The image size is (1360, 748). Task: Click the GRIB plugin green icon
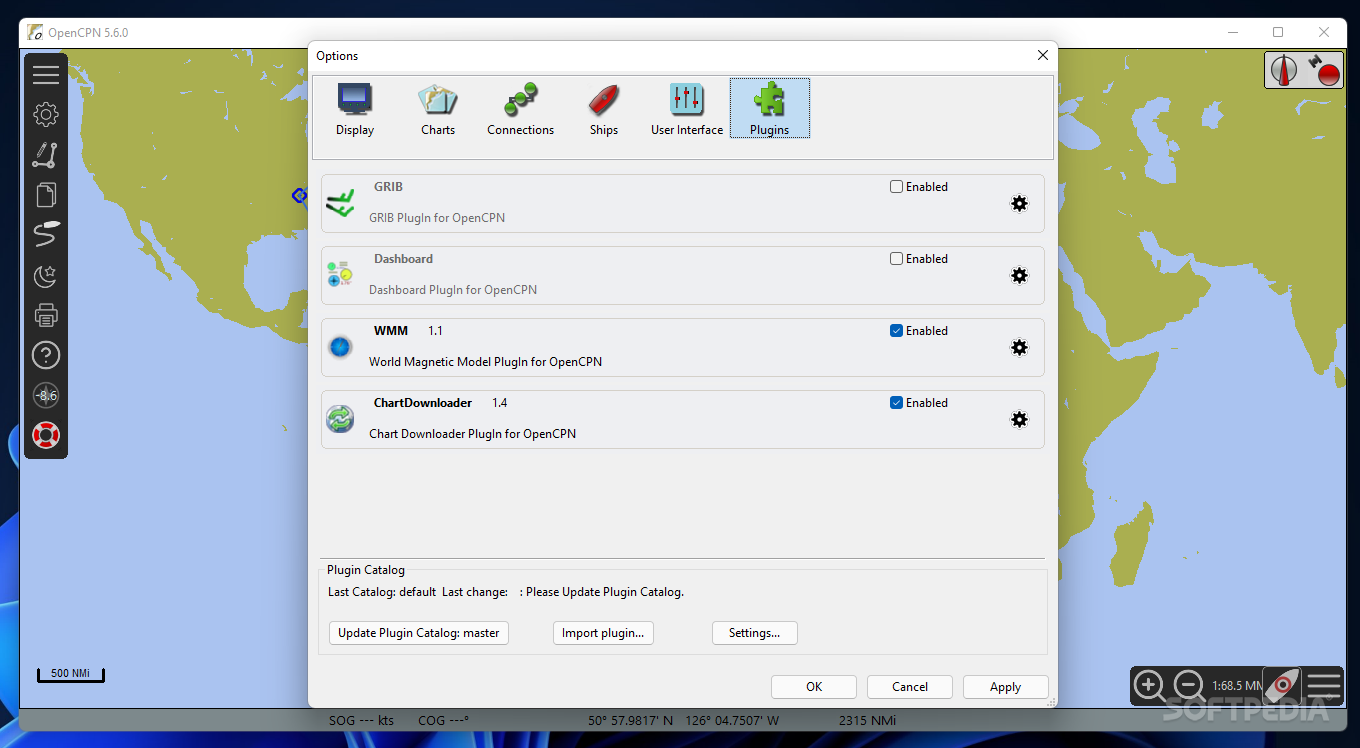340,203
